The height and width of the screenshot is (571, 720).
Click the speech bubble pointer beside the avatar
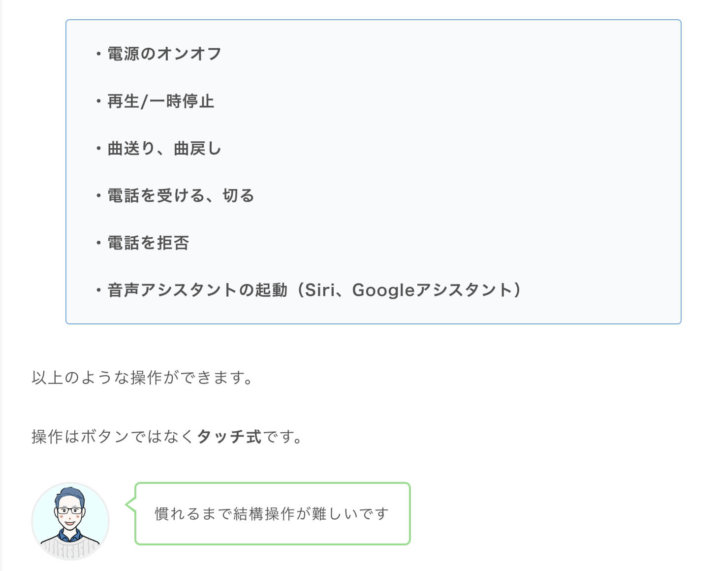coord(130,504)
